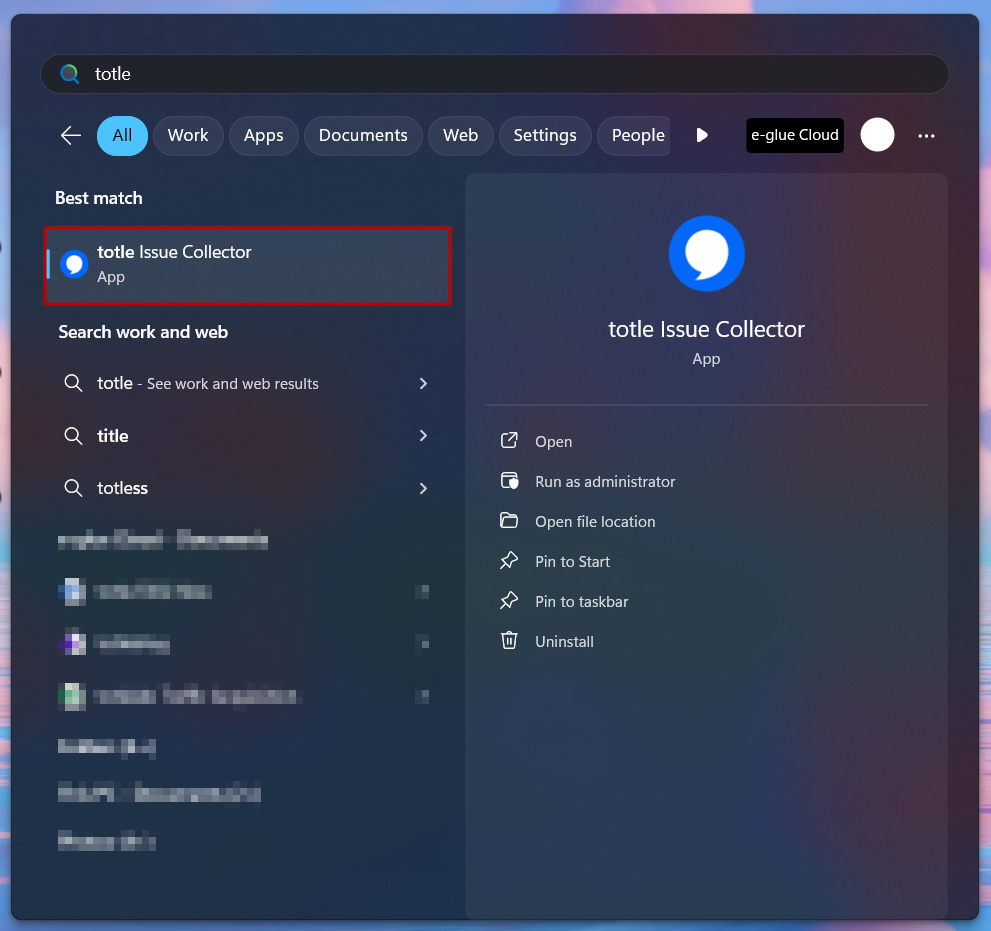Click magnifier icon beside 'totle' web result
This screenshot has height=931, width=991.
(x=73, y=384)
